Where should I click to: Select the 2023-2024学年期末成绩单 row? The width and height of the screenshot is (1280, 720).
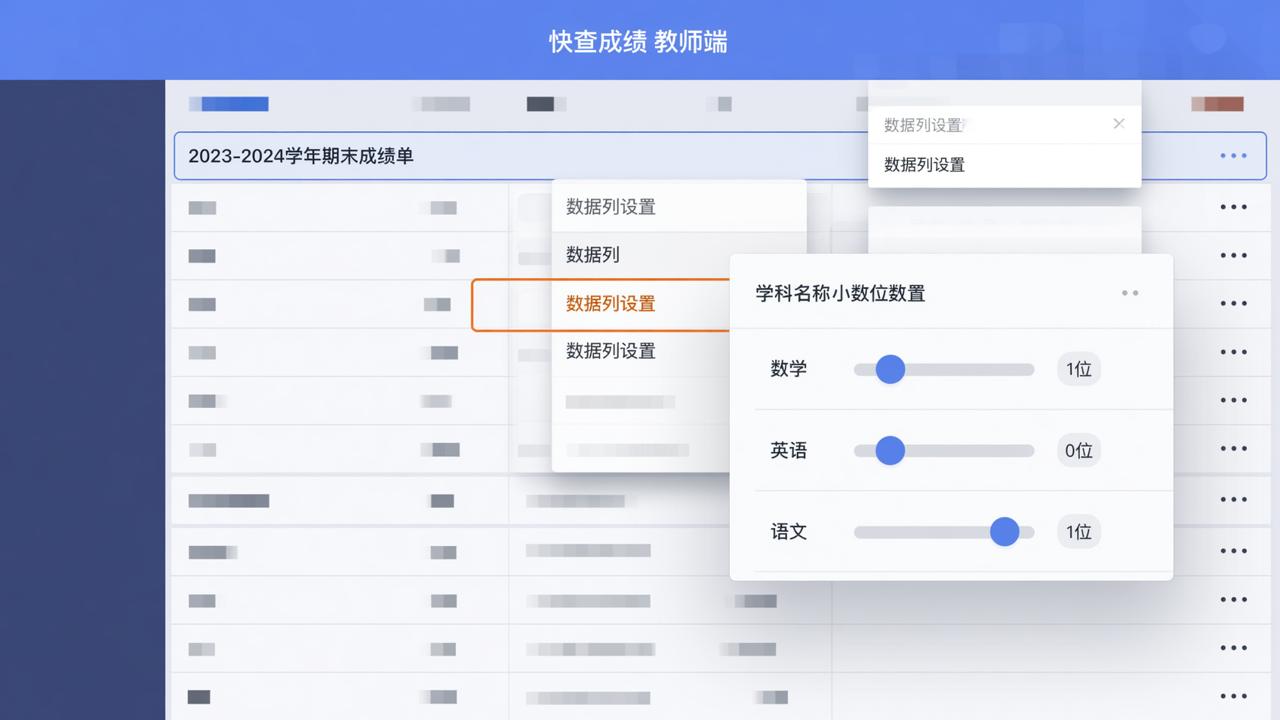pos(720,156)
